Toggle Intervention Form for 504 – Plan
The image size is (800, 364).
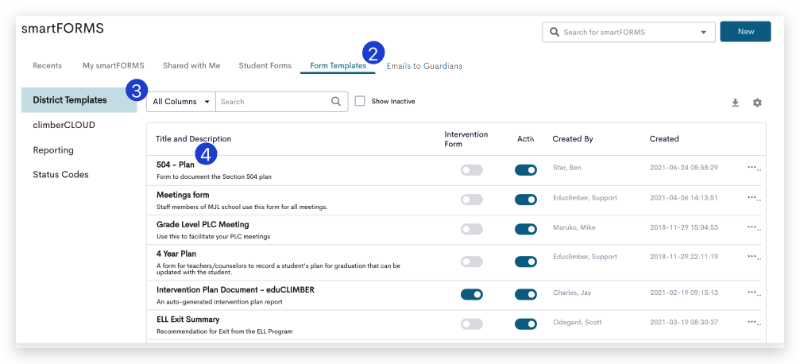click(x=471, y=170)
